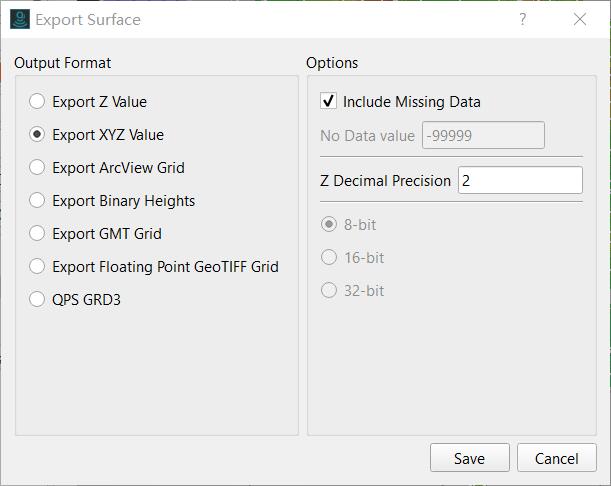Select Export GMT Grid option

coord(37,233)
